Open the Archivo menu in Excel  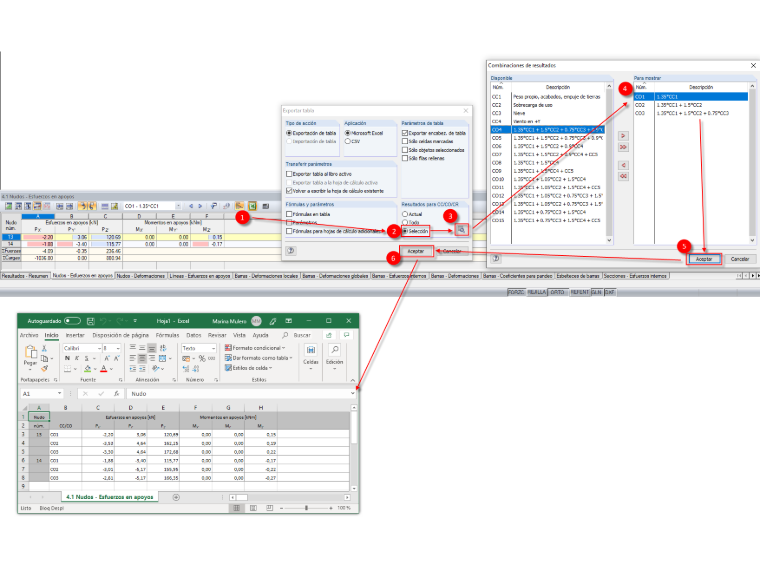pos(29,335)
